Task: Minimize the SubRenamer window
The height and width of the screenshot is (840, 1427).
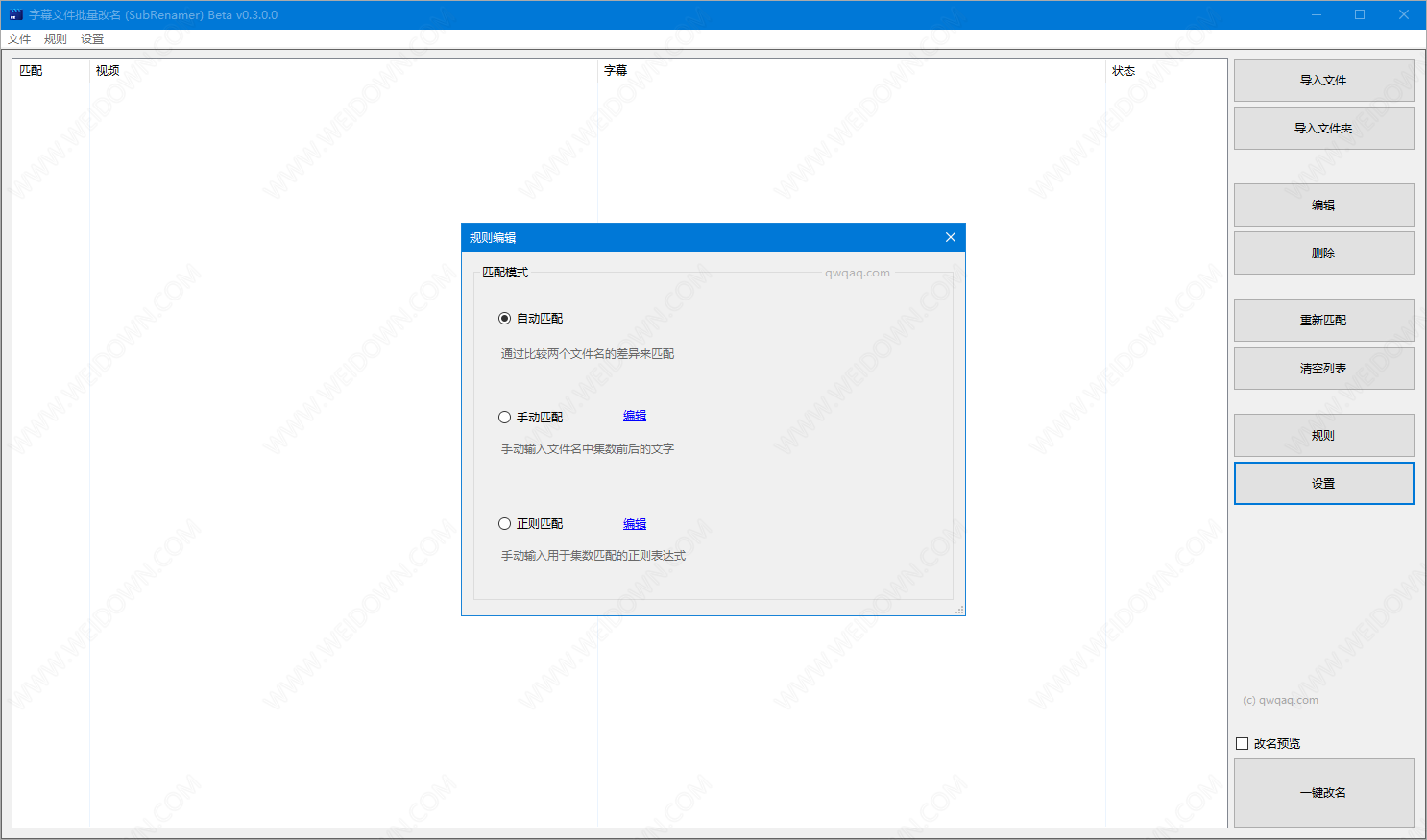Action: tap(1317, 14)
